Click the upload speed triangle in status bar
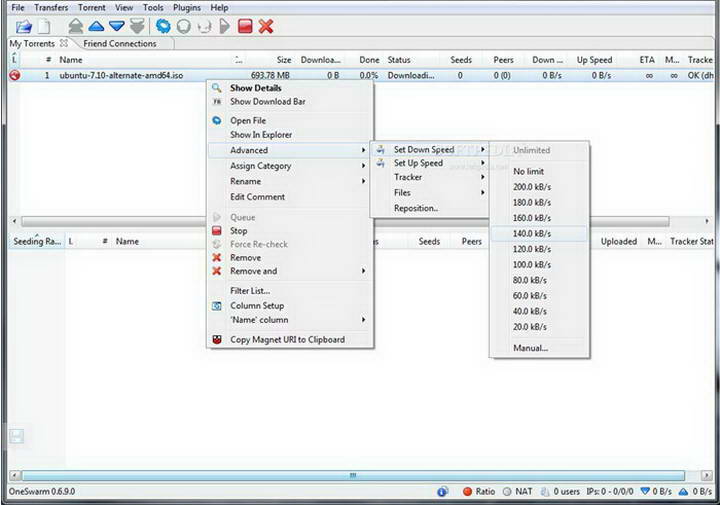The width and height of the screenshot is (720, 505). pyautogui.click(x=683, y=492)
